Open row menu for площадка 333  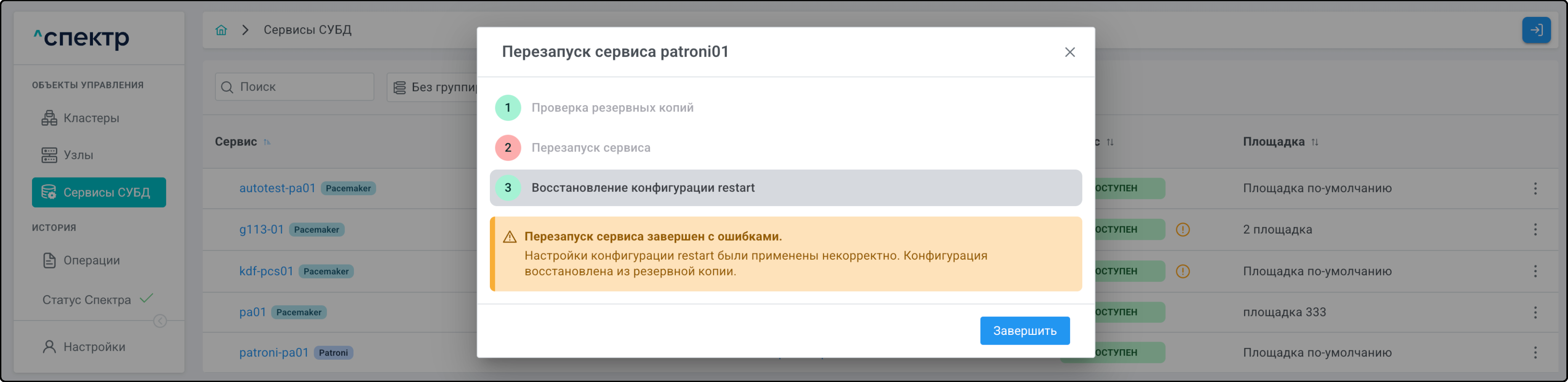1535,312
